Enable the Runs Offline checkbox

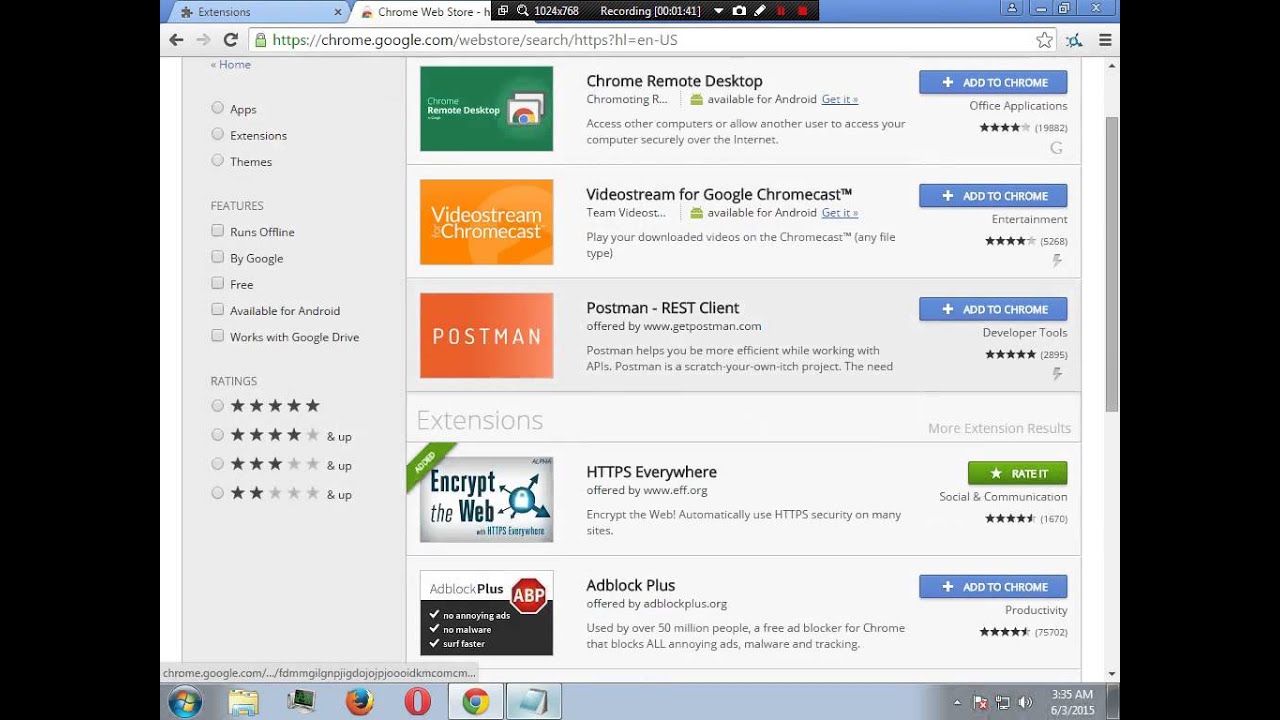click(217, 230)
